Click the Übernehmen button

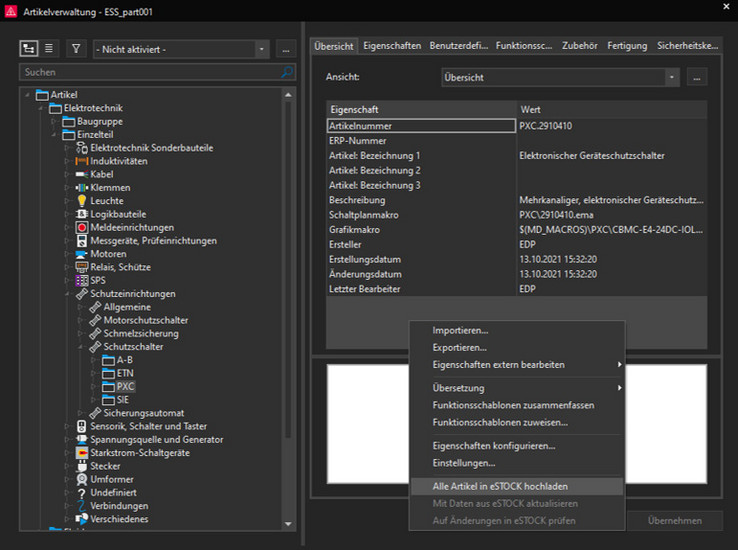[674, 520]
